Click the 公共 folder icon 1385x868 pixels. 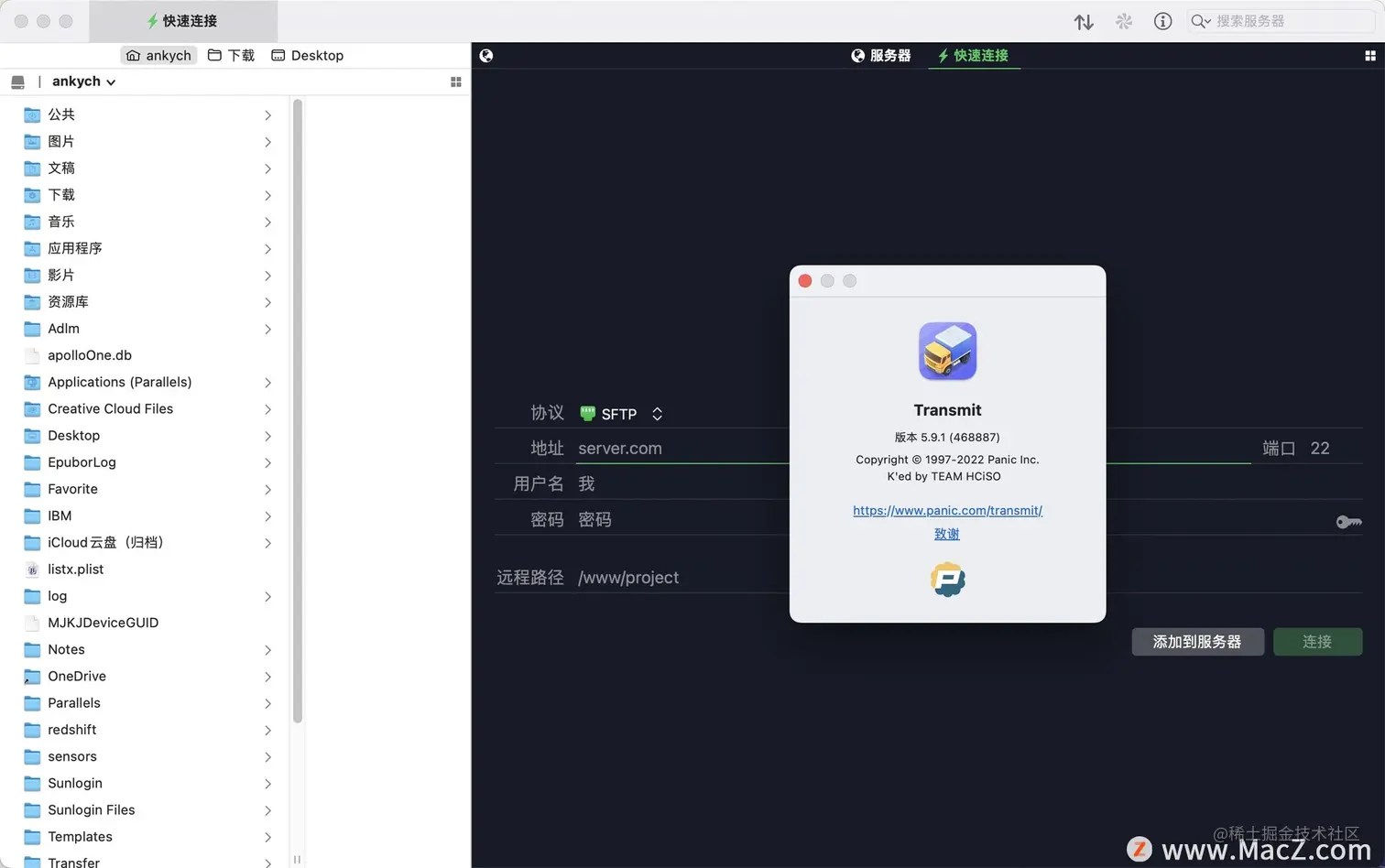[x=32, y=114]
